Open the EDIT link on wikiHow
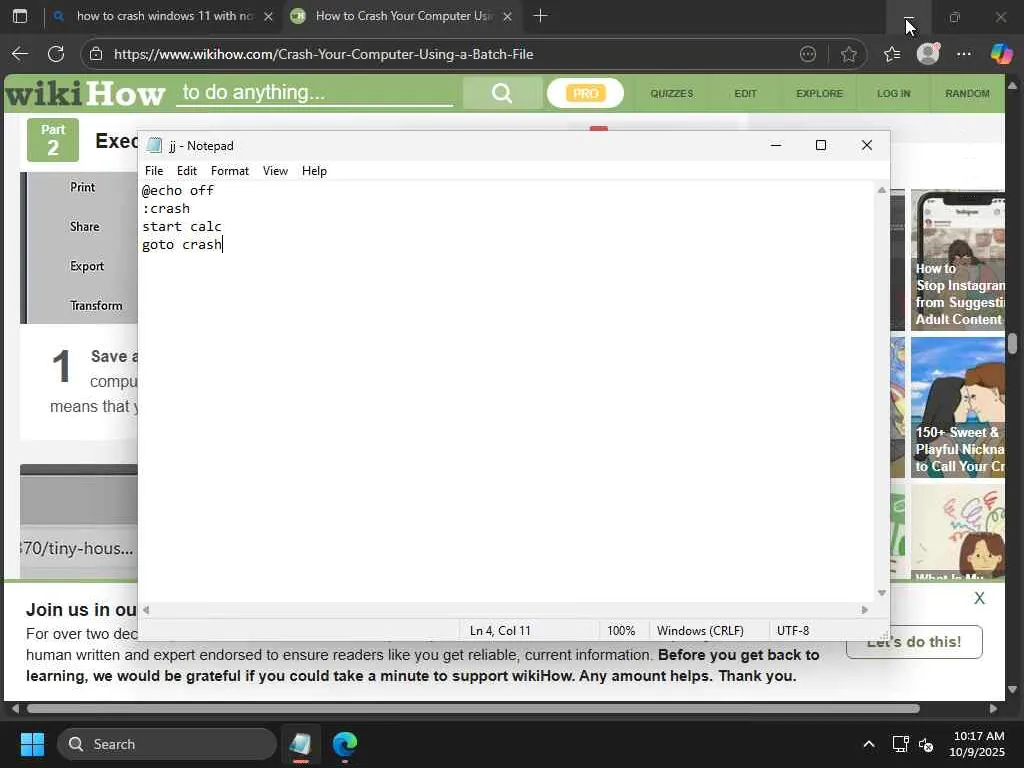The image size is (1024, 768). coord(745,93)
